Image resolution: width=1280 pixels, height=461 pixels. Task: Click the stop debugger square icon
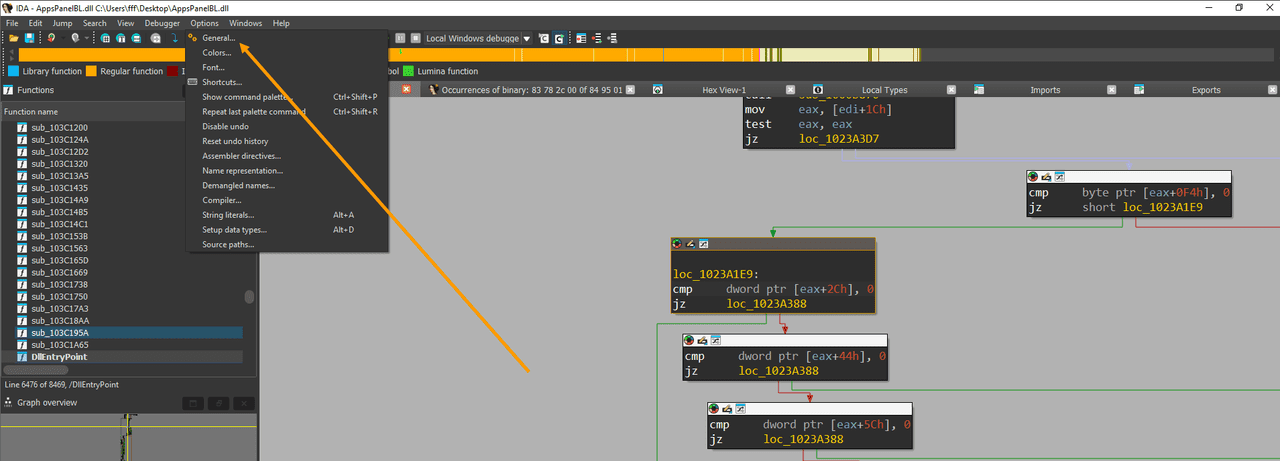click(415, 38)
